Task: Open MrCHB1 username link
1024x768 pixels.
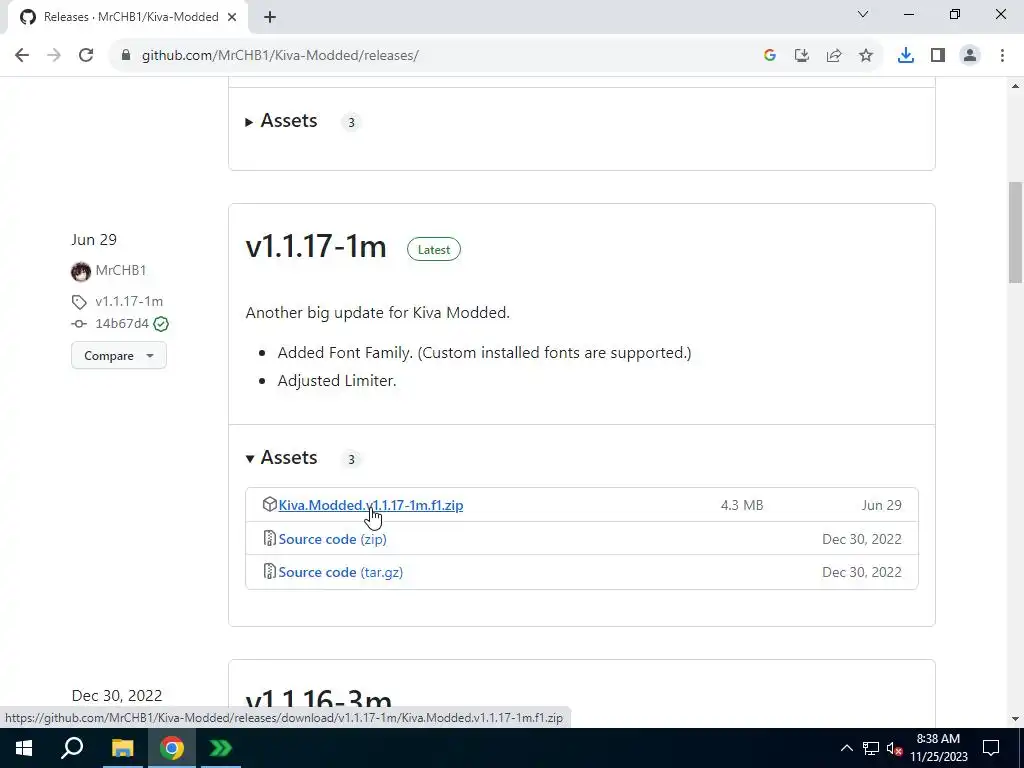Action: pos(121,270)
